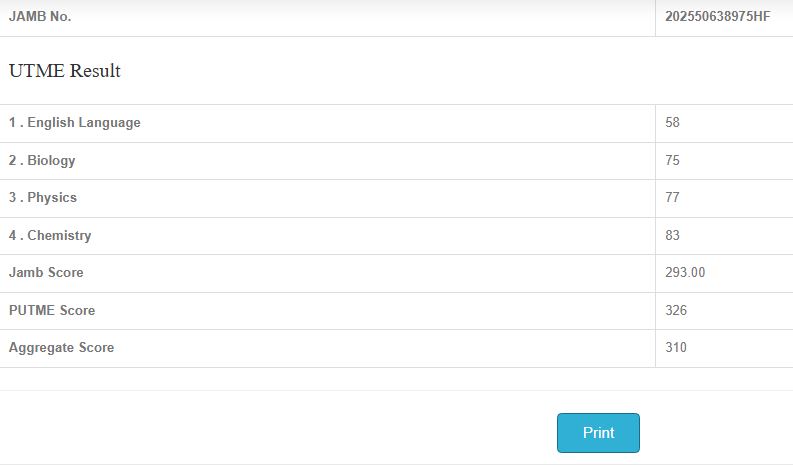
Task: Click the English Language score 58
Action: [672, 123]
